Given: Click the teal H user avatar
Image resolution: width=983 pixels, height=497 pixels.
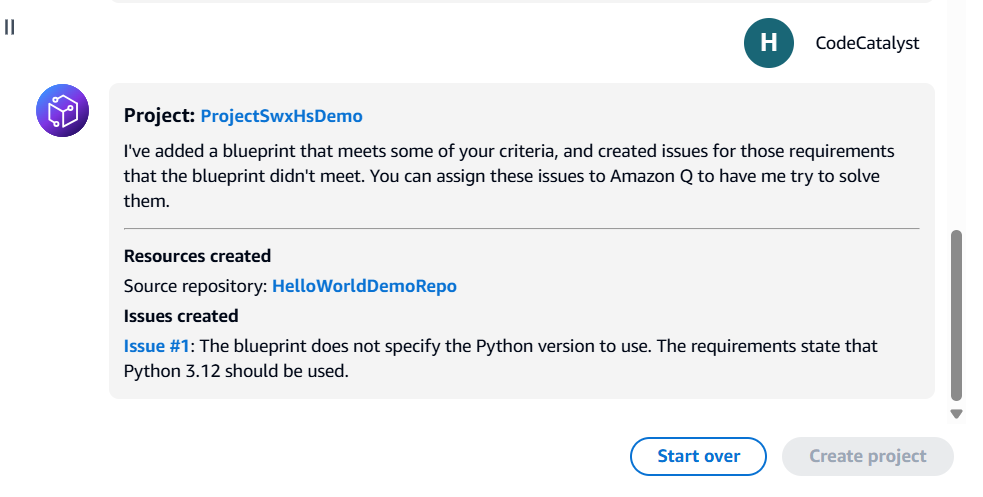Looking at the screenshot, I should click(769, 43).
